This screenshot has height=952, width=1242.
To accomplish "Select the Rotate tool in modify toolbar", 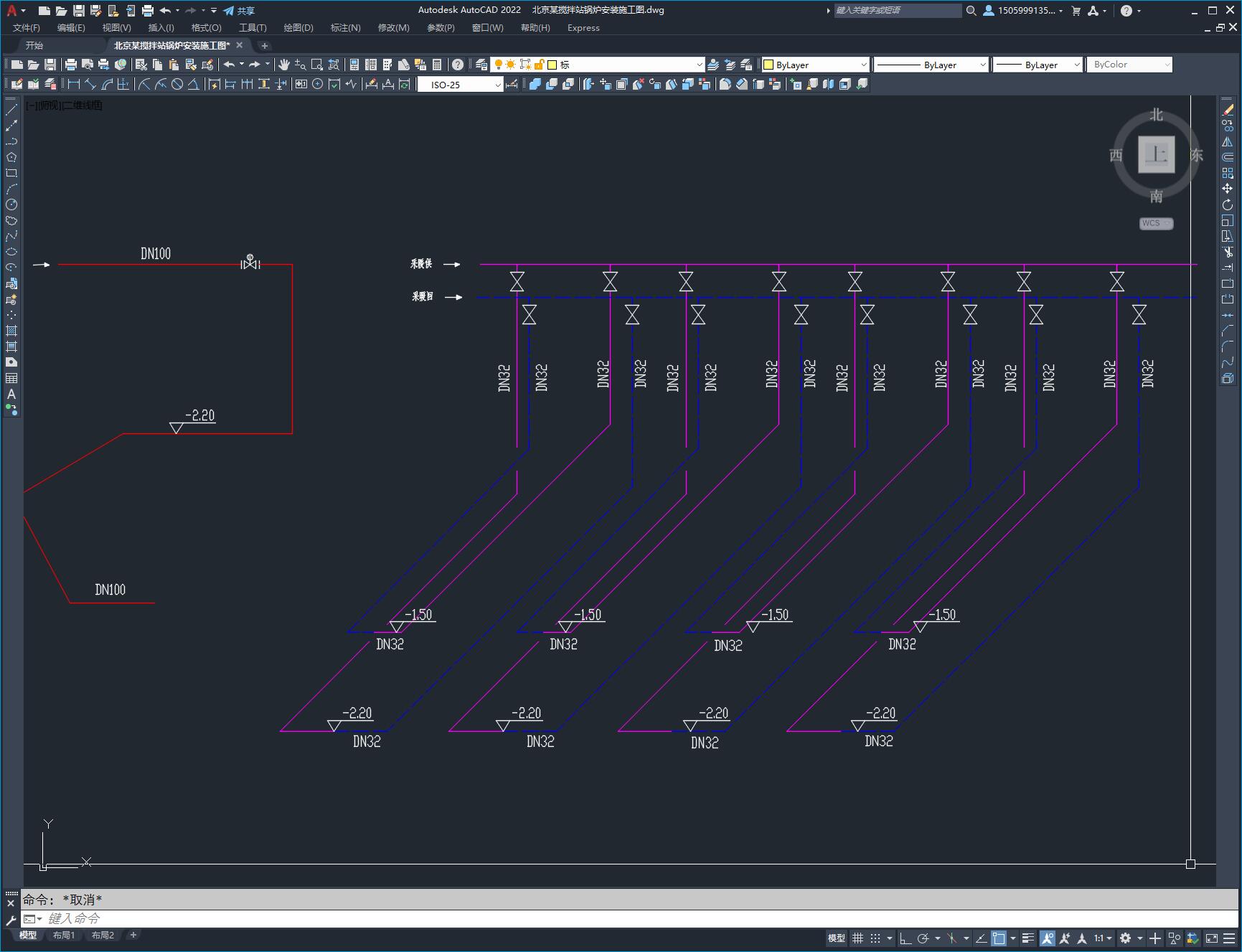I will pos(1228,204).
